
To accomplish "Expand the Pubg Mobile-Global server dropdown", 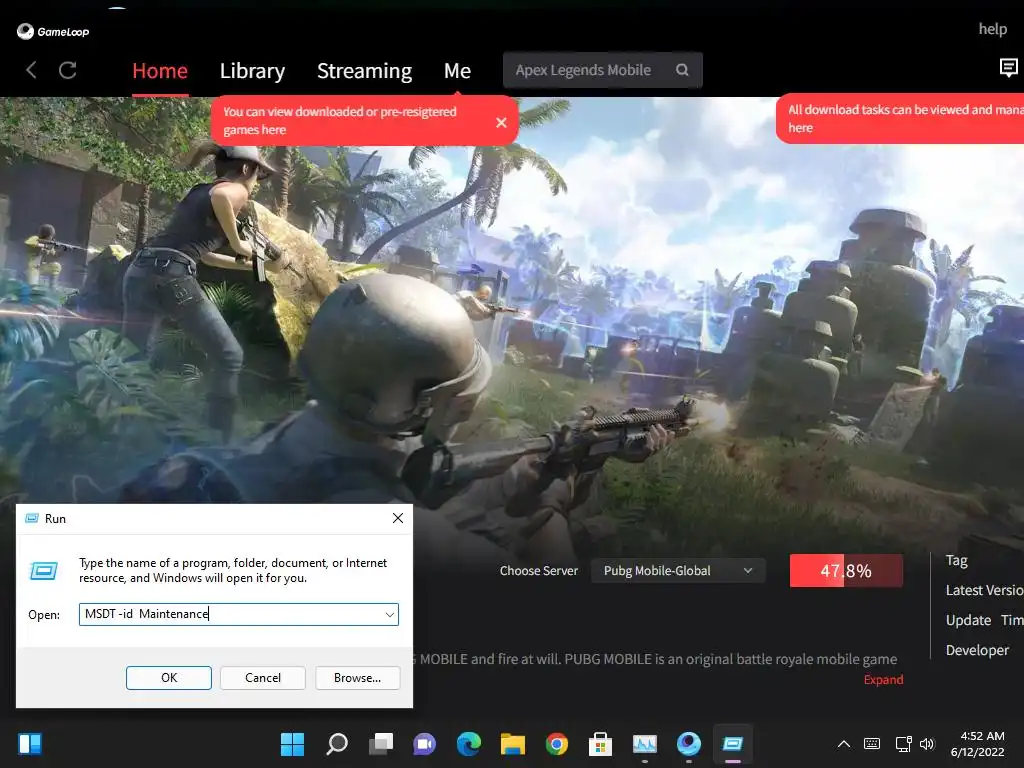I will pos(678,571).
